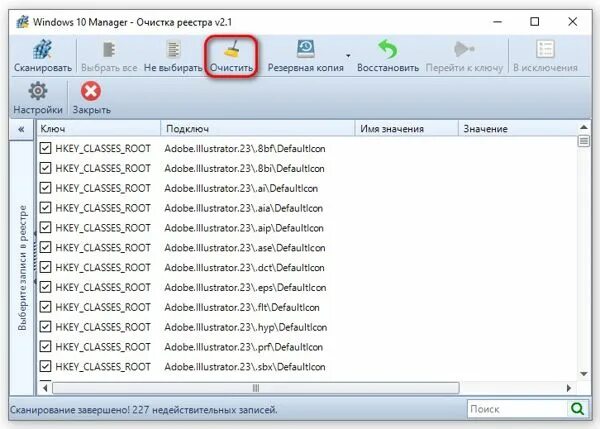Expand the Резервная копия dropdown arrow
600x429 pixels.
click(348, 56)
